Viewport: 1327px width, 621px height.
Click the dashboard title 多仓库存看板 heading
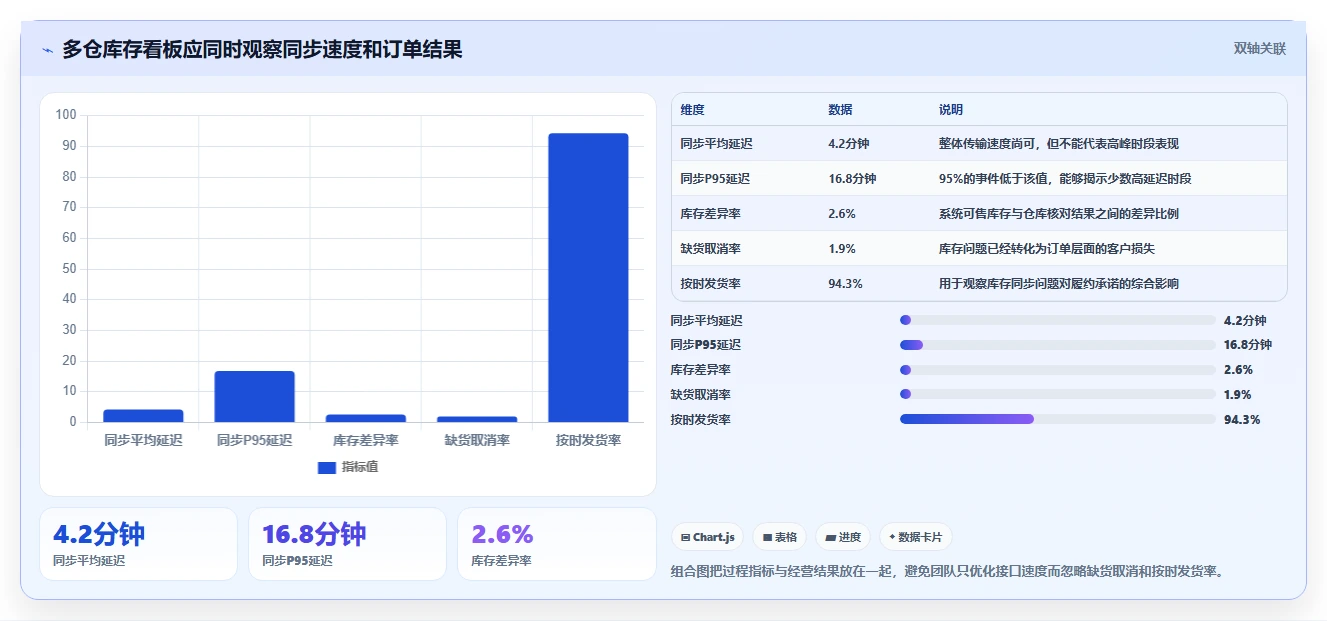[262, 49]
